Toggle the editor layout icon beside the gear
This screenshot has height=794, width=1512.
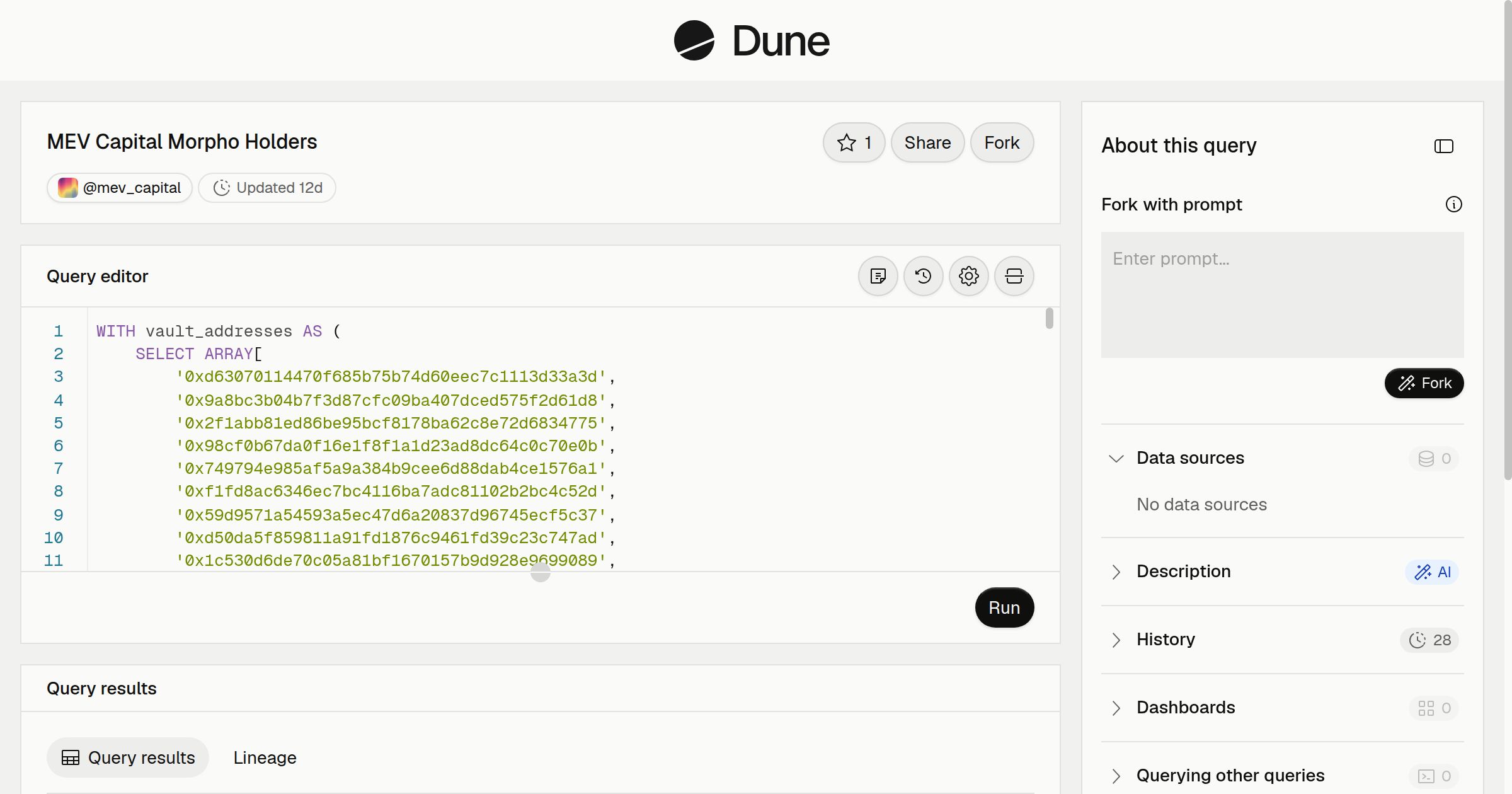(1014, 276)
